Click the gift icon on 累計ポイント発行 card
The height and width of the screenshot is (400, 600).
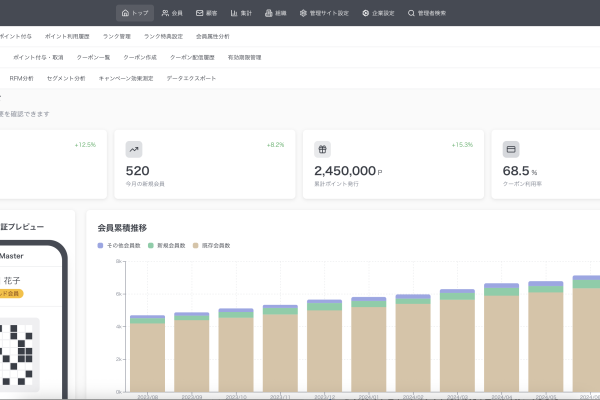(x=322, y=149)
